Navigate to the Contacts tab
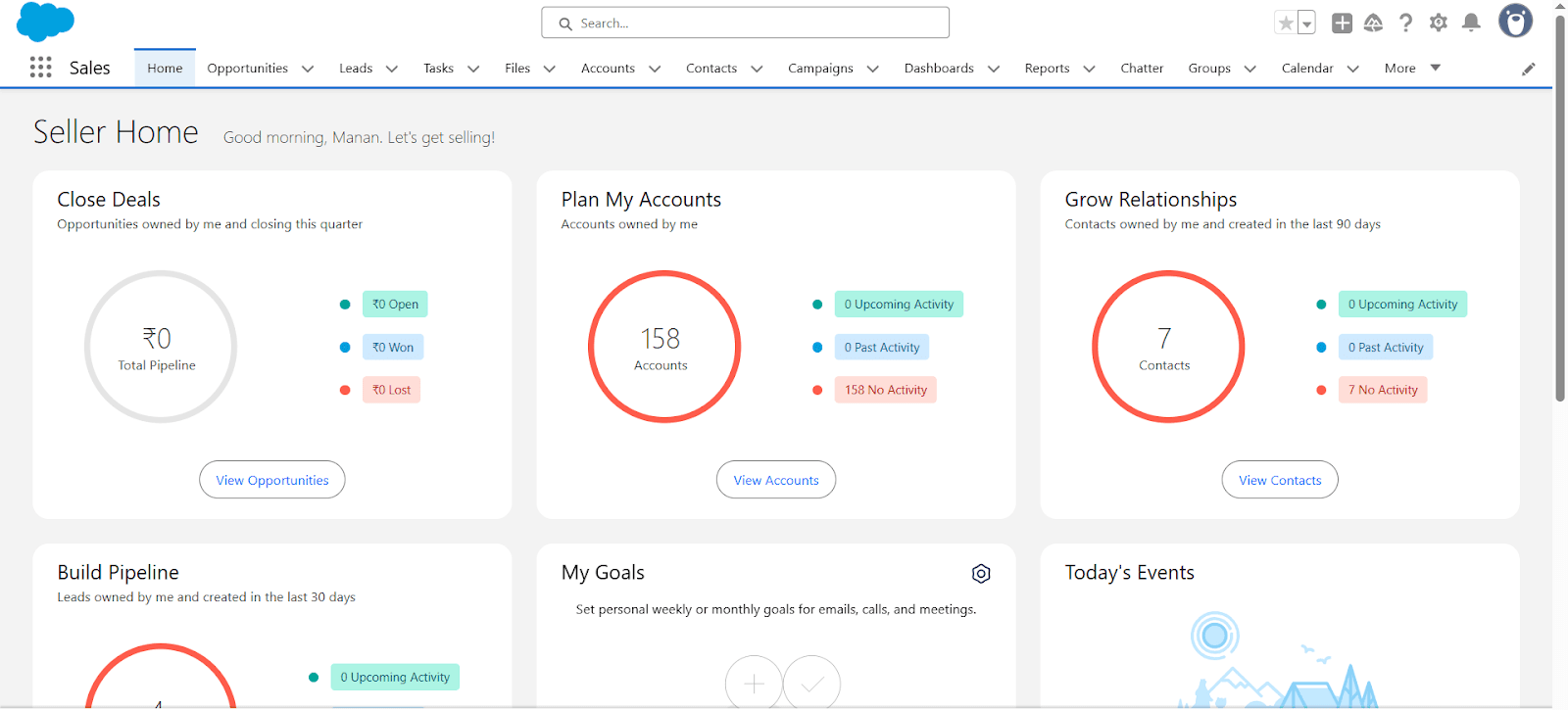This screenshot has width=1568, height=710. pyautogui.click(x=711, y=68)
